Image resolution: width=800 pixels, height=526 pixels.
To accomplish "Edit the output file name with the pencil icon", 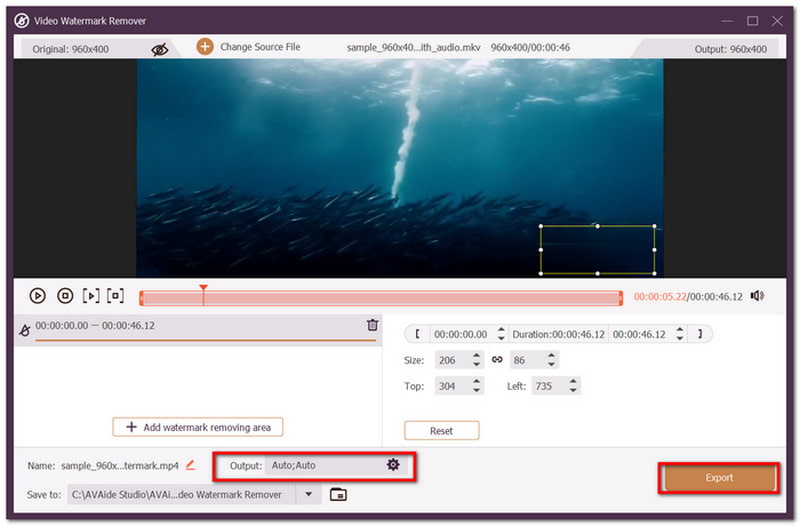I will tap(190, 465).
